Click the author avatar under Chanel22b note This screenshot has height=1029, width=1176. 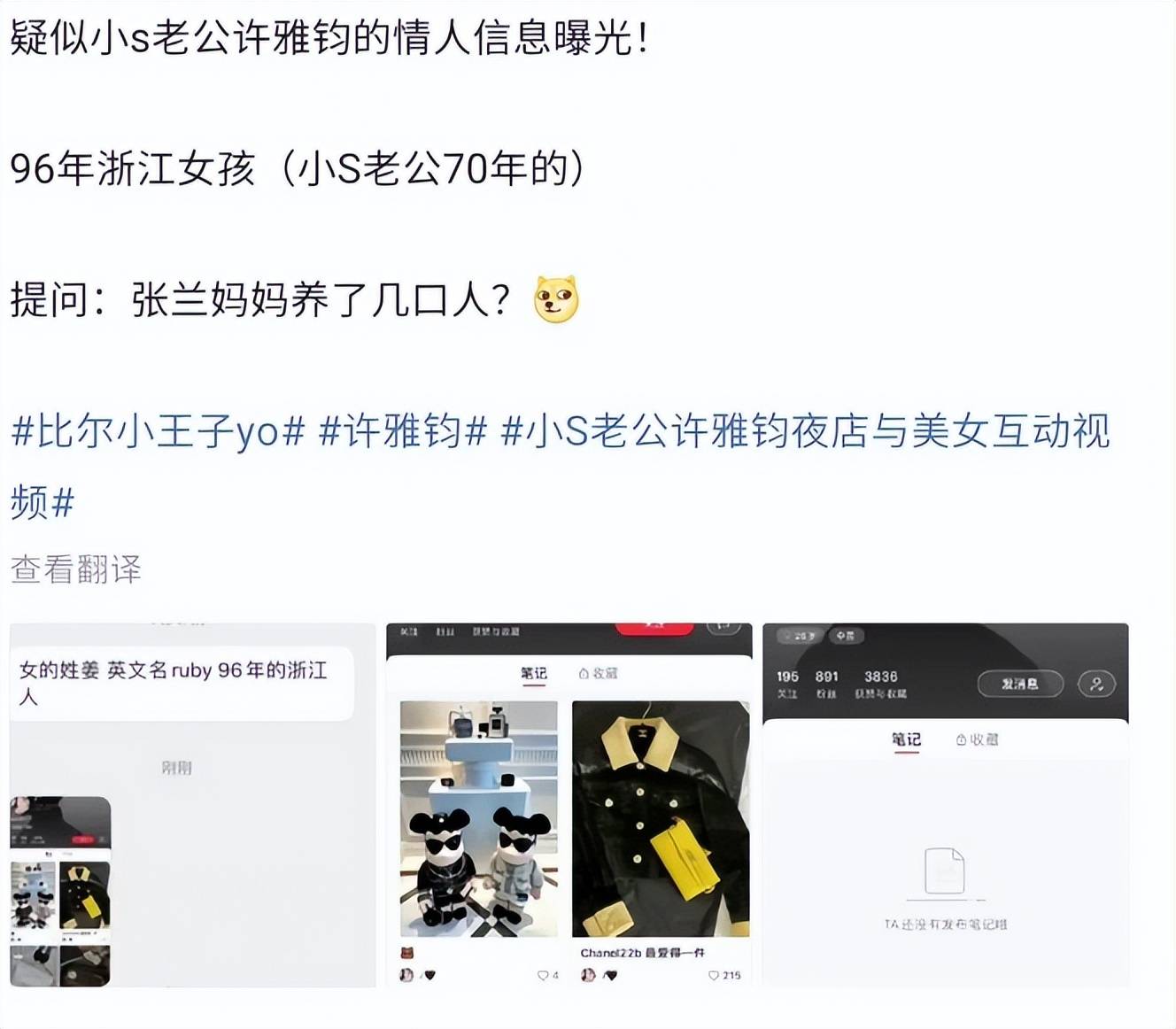click(588, 975)
